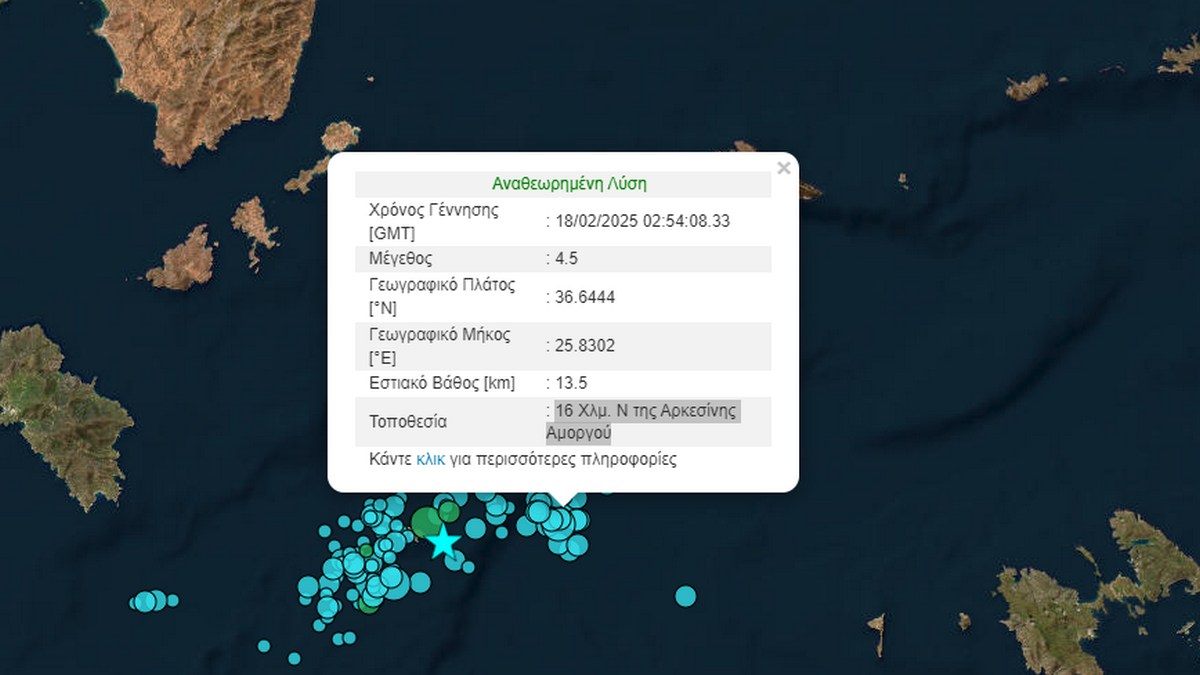1200x675 pixels.
Task: Close the earthquake info popup
Action: click(783, 168)
